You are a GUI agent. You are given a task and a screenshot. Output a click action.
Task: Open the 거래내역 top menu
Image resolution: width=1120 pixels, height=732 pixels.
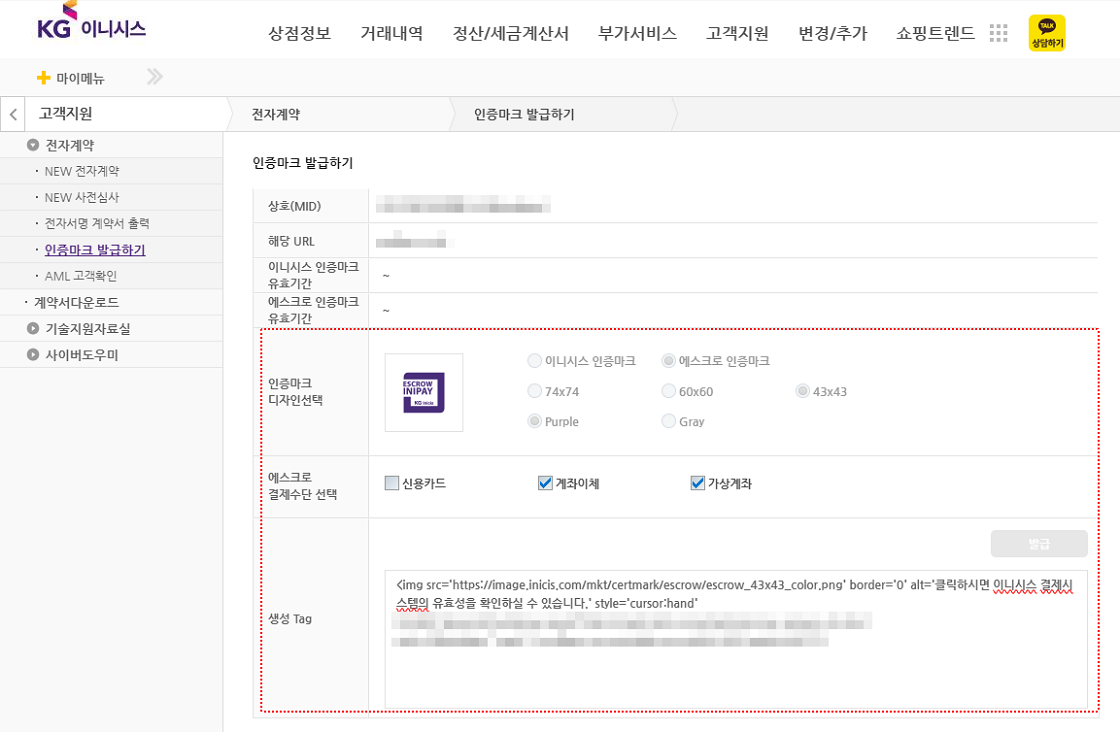coord(391,33)
